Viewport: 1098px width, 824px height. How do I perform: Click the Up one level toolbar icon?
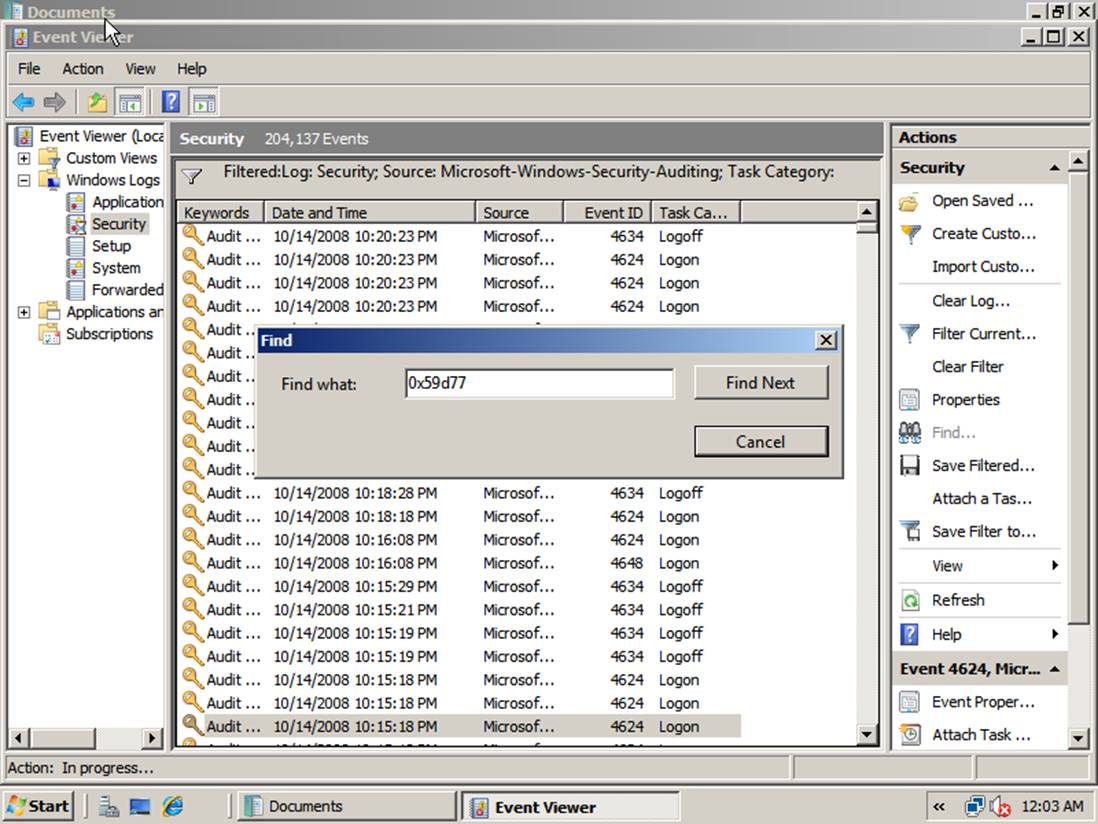(x=97, y=102)
